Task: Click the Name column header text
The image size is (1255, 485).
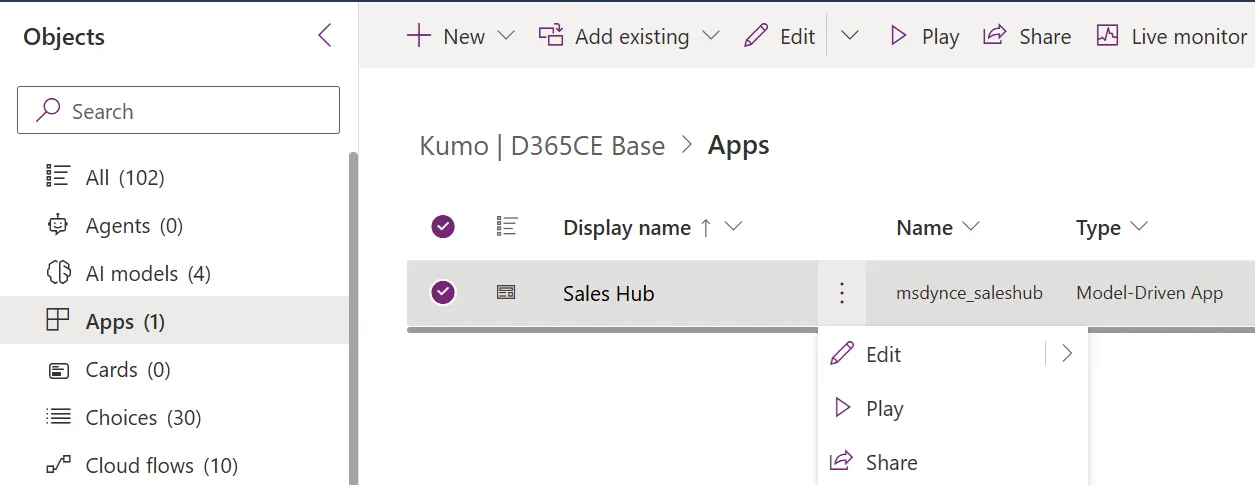Action: coord(924,227)
